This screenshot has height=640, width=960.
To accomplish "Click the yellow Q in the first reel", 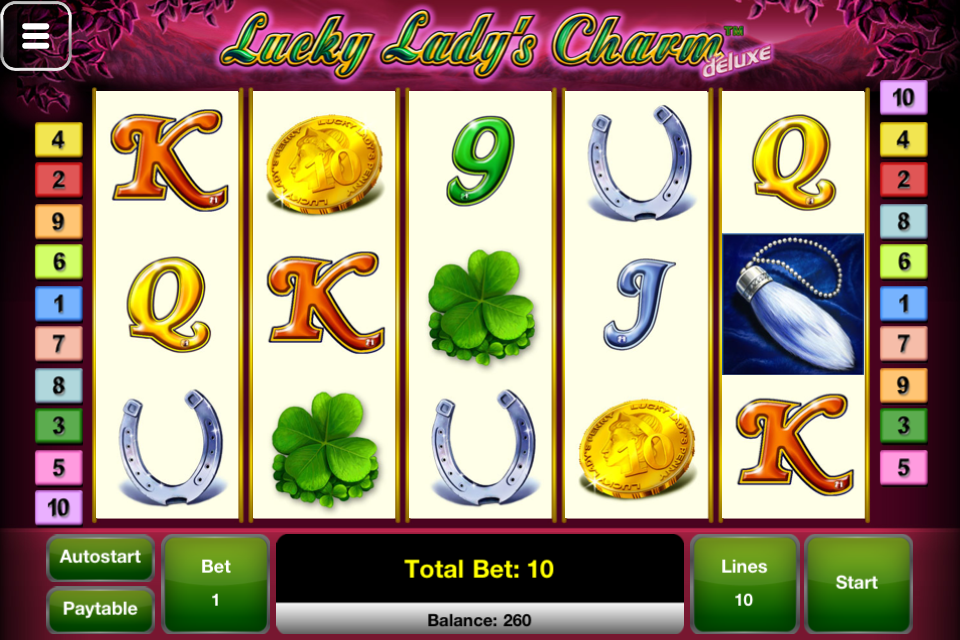I will (168, 304).
